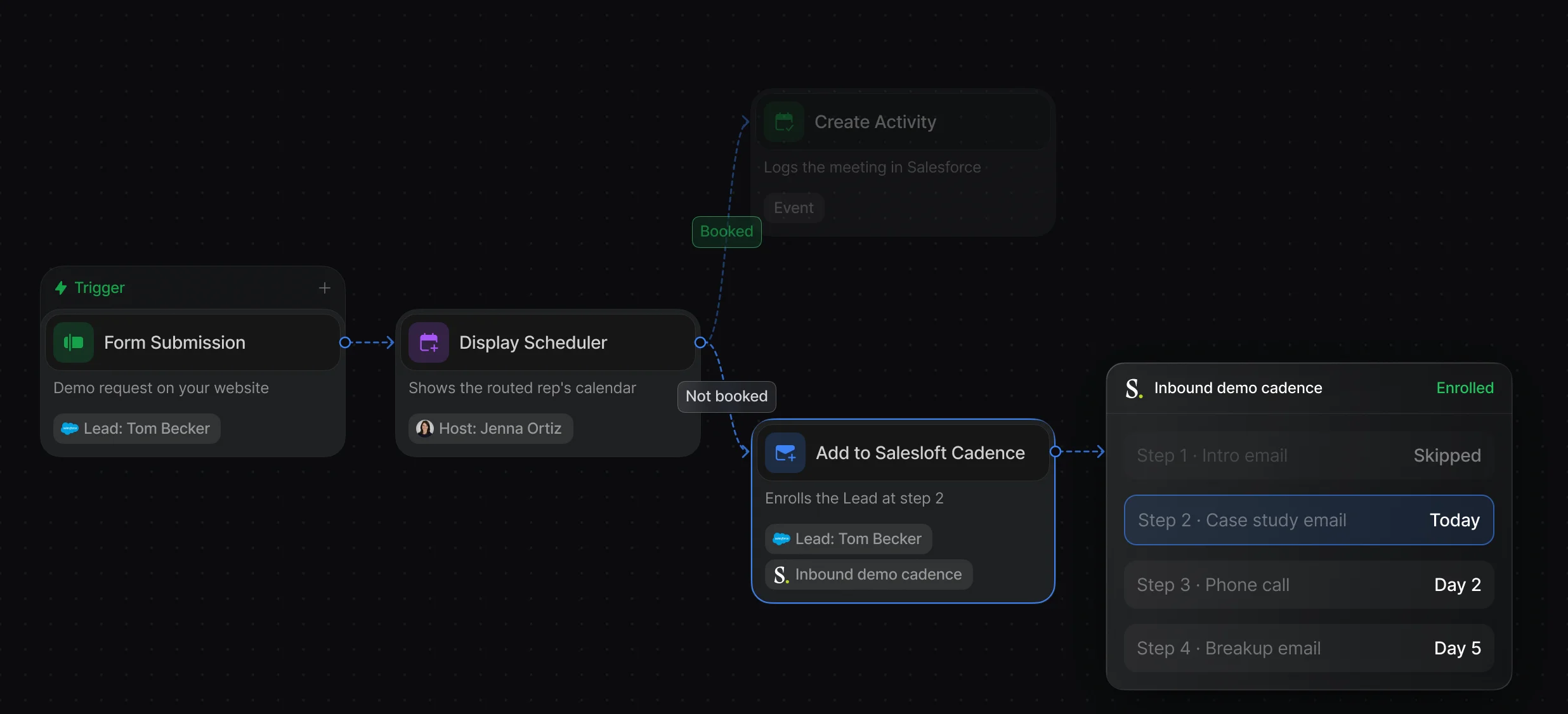
Task: Select the Create Activity node title
Action: click(875, 122)
